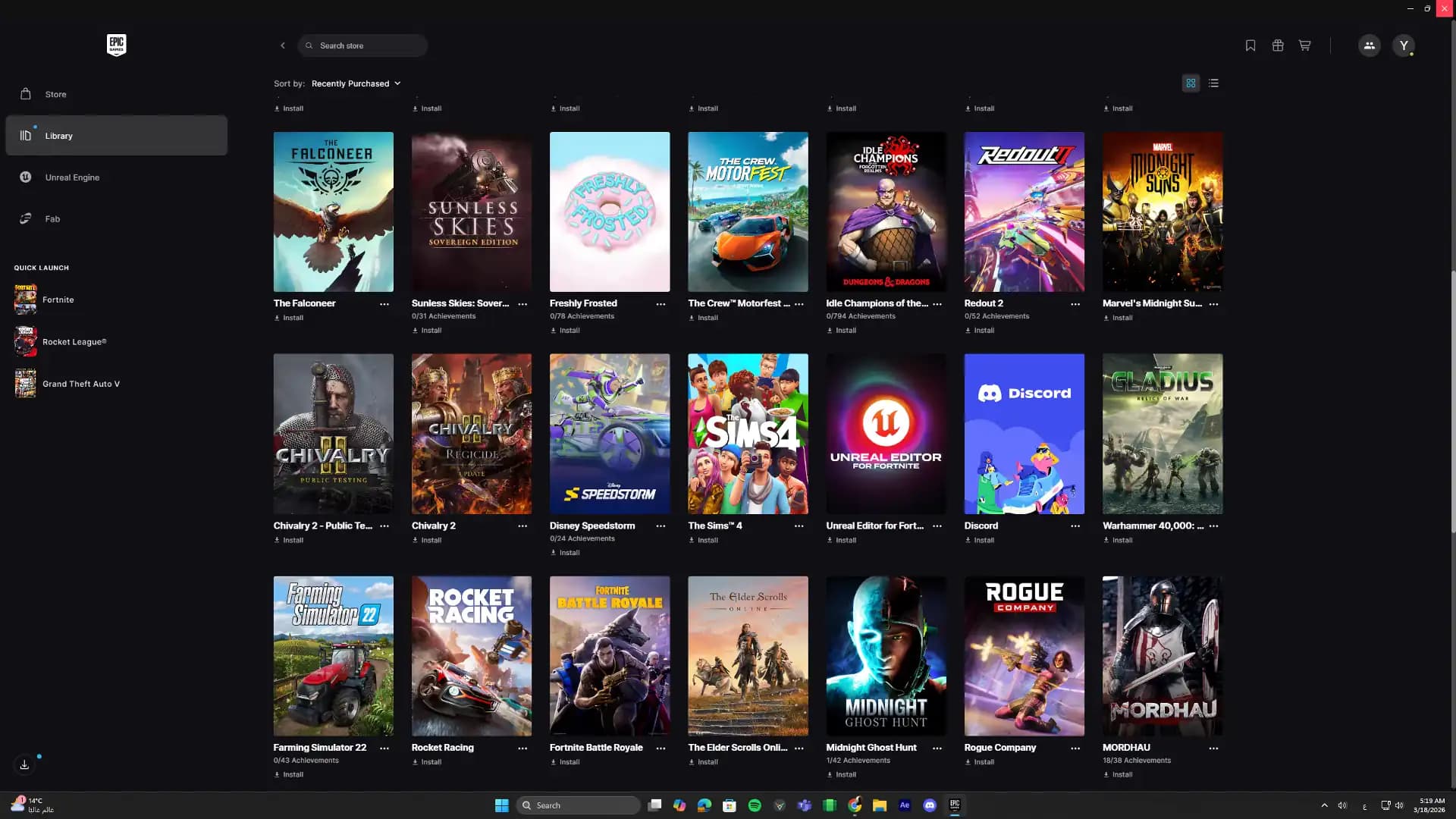Viewport: 1456px width, 819px height.
Task: Open the Sort by Recently Purchased dropdown
Action: tap(356, 83)
